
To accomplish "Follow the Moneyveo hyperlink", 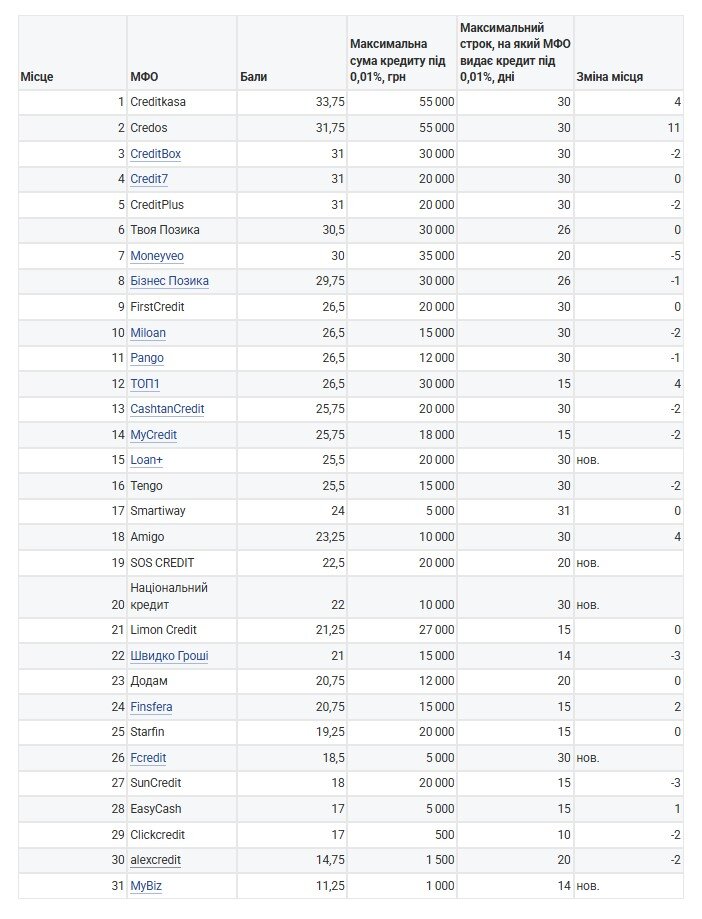I will click(x=156, y=256).
